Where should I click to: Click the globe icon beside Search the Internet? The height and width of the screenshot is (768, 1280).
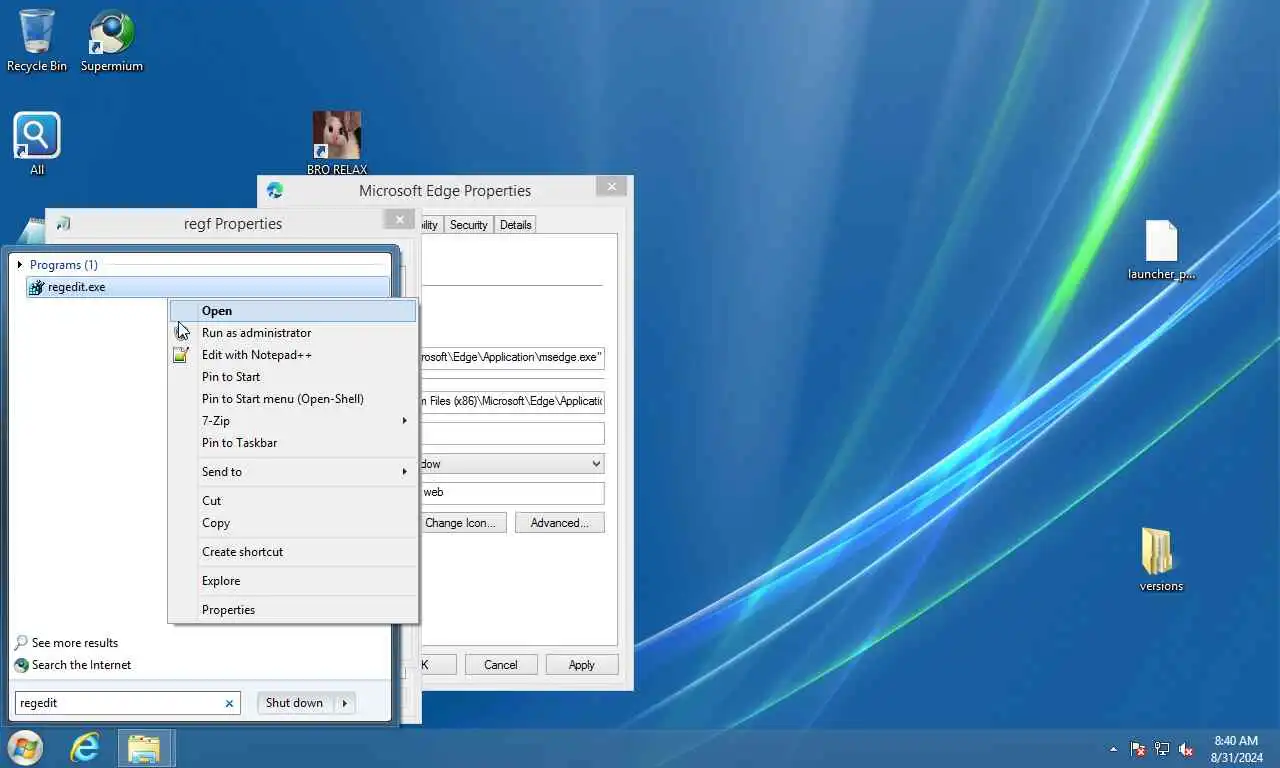click(x=21, y=665)
